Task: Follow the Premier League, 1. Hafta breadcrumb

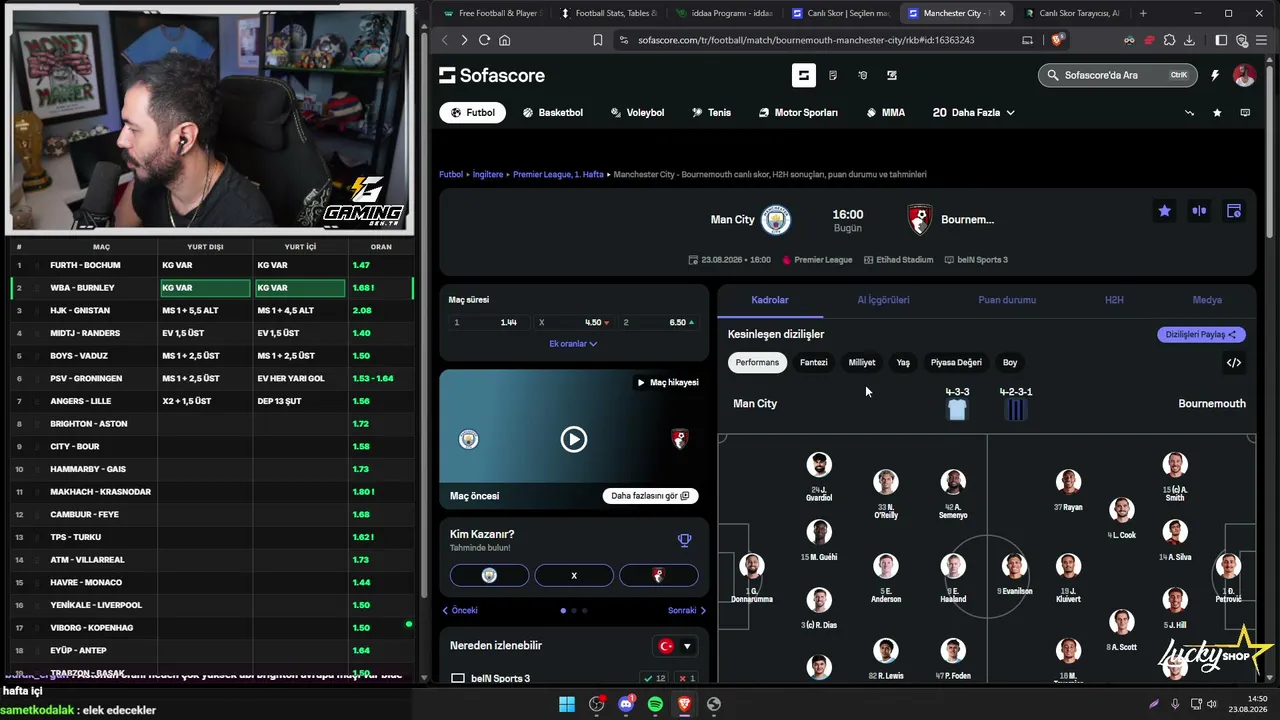Action: 558,175
